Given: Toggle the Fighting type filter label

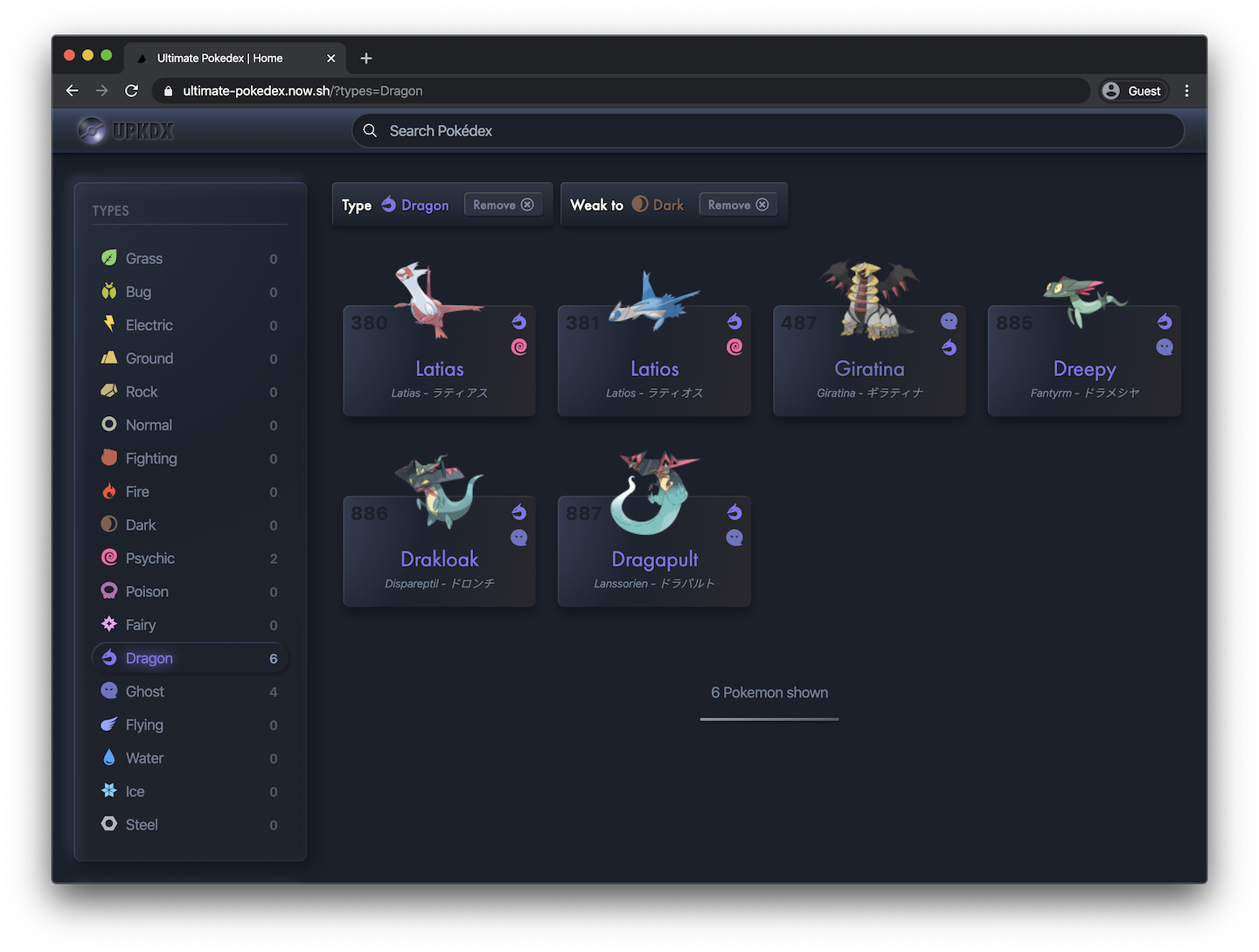Looking at the screenshot, I should [151, 458].
